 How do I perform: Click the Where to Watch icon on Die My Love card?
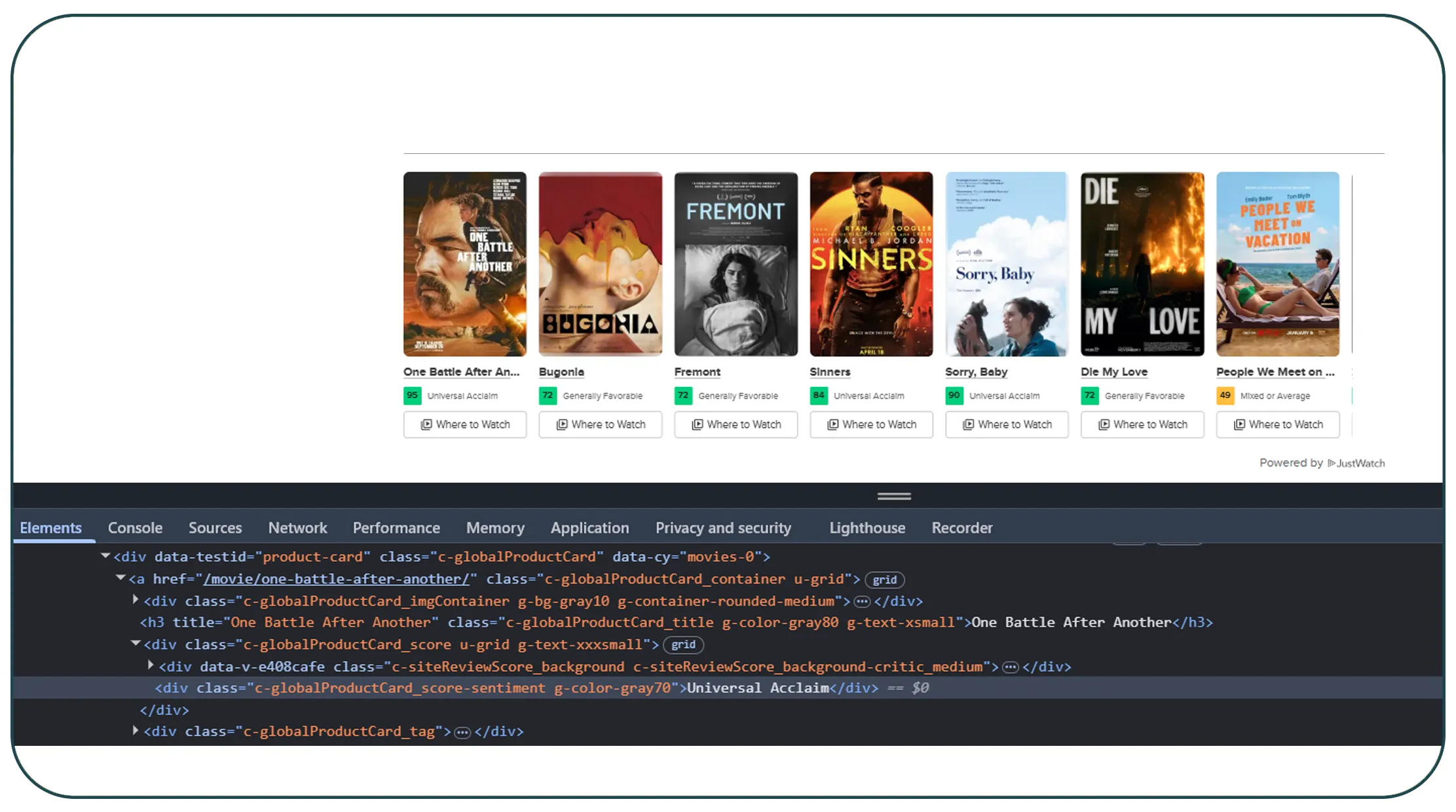(x=1103, y=424)
